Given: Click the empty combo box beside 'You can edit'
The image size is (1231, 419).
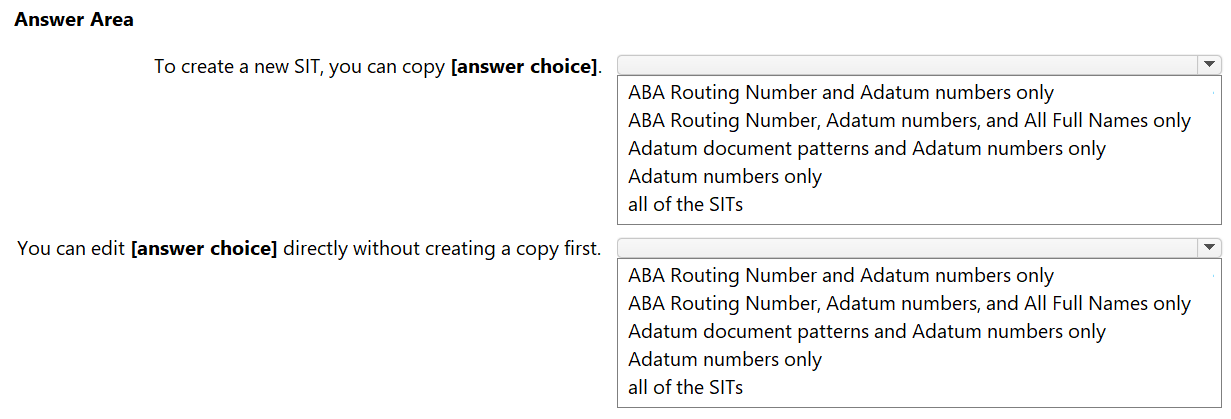Looking at the screenshot, I should pos(919,247).
